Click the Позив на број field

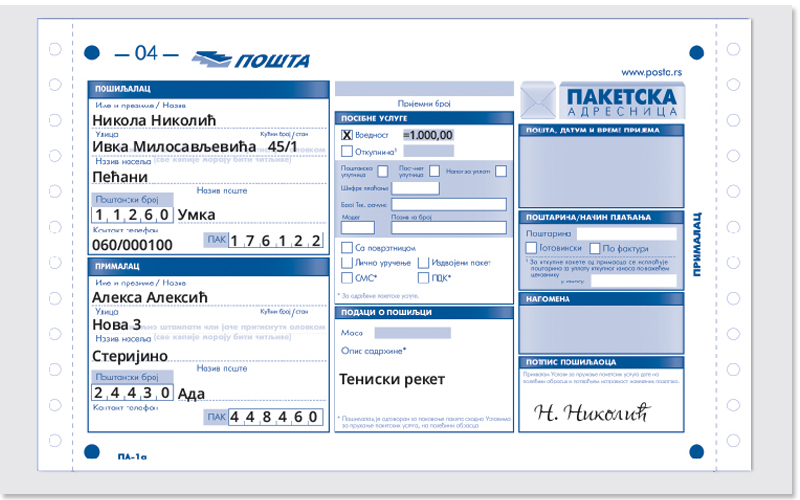tap(449, 228)
